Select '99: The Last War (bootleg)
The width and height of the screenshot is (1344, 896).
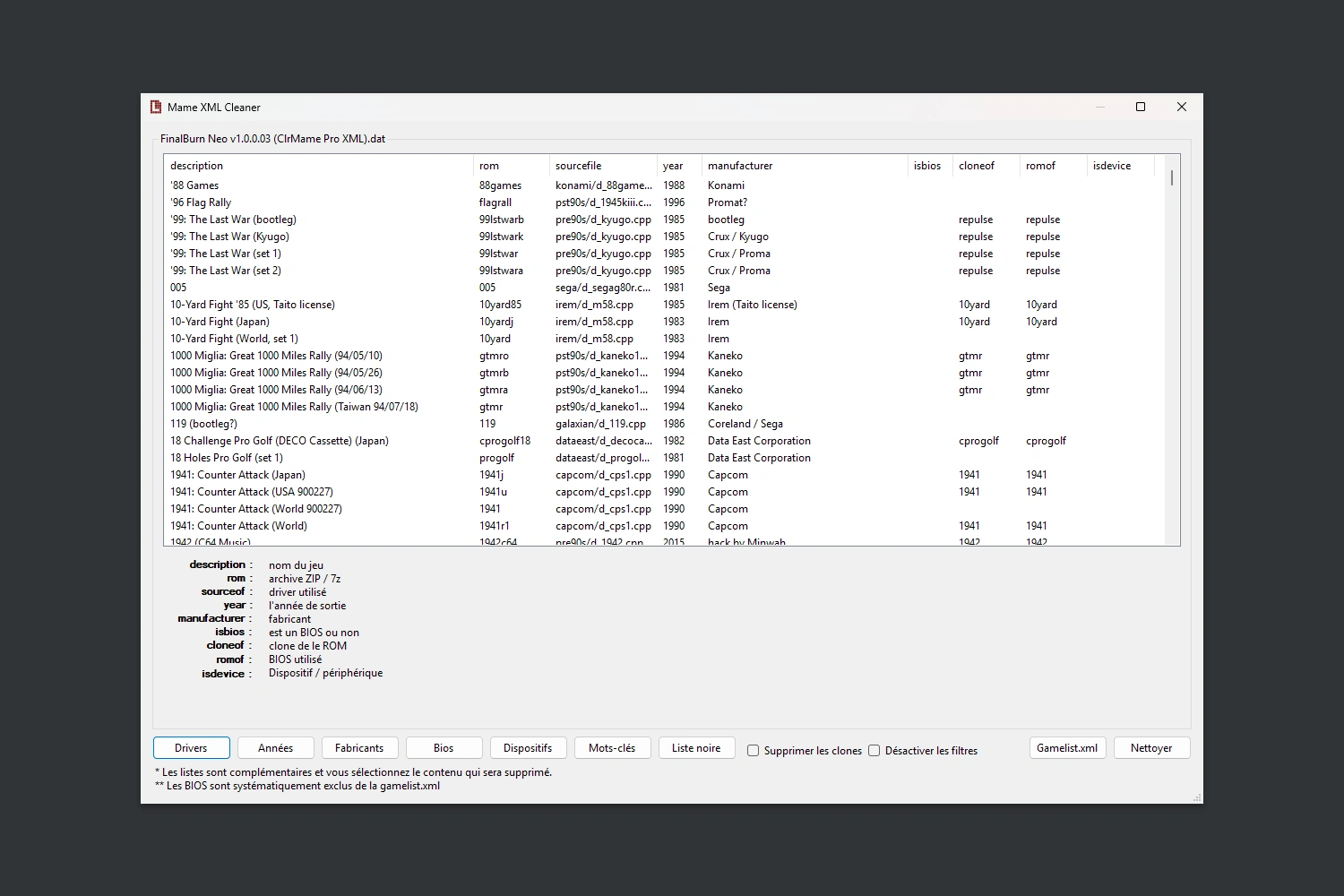coord(665,220)
